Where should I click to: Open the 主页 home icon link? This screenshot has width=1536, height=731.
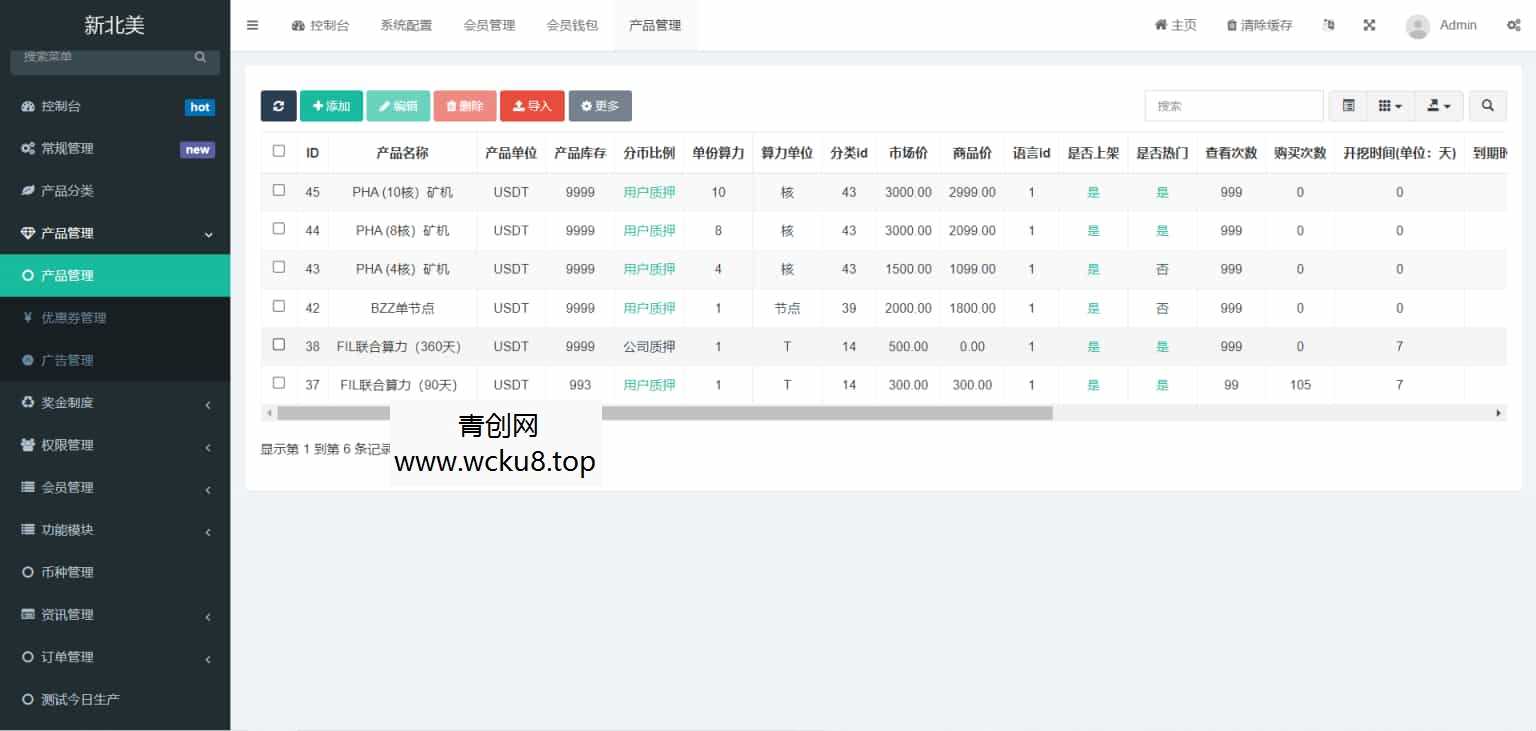pyautogui.click(x=1175, y=25)
